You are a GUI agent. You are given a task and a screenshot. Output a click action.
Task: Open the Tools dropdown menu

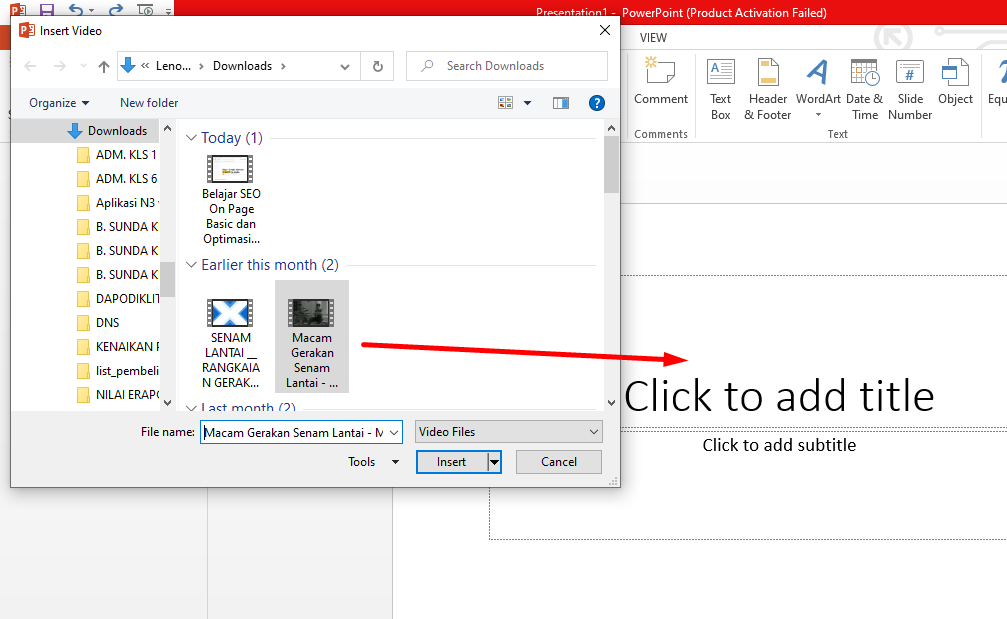(x=371, y=462)
